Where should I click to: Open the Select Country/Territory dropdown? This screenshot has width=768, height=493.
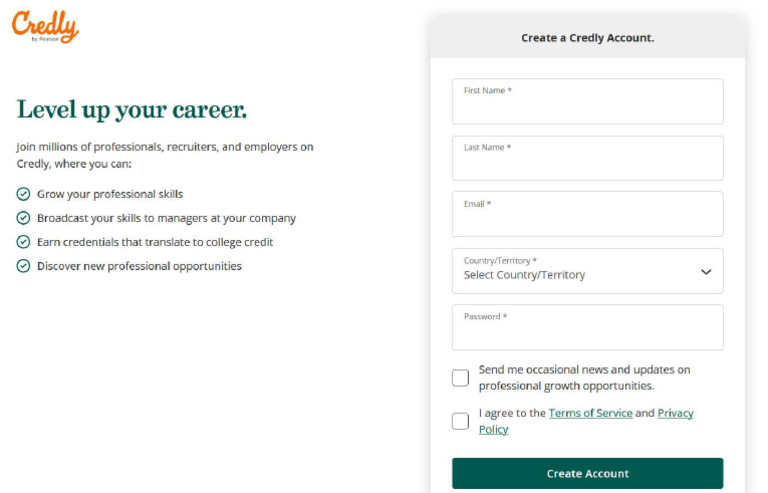click(587, 271)
